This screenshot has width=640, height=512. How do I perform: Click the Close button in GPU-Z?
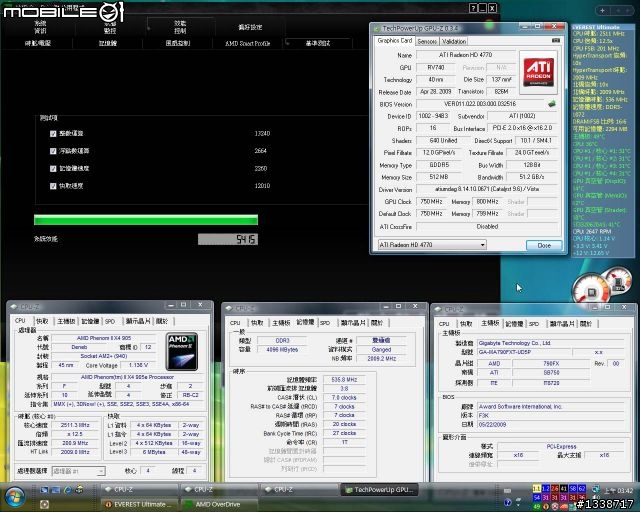pyautogui.click(x=544, y=245)
